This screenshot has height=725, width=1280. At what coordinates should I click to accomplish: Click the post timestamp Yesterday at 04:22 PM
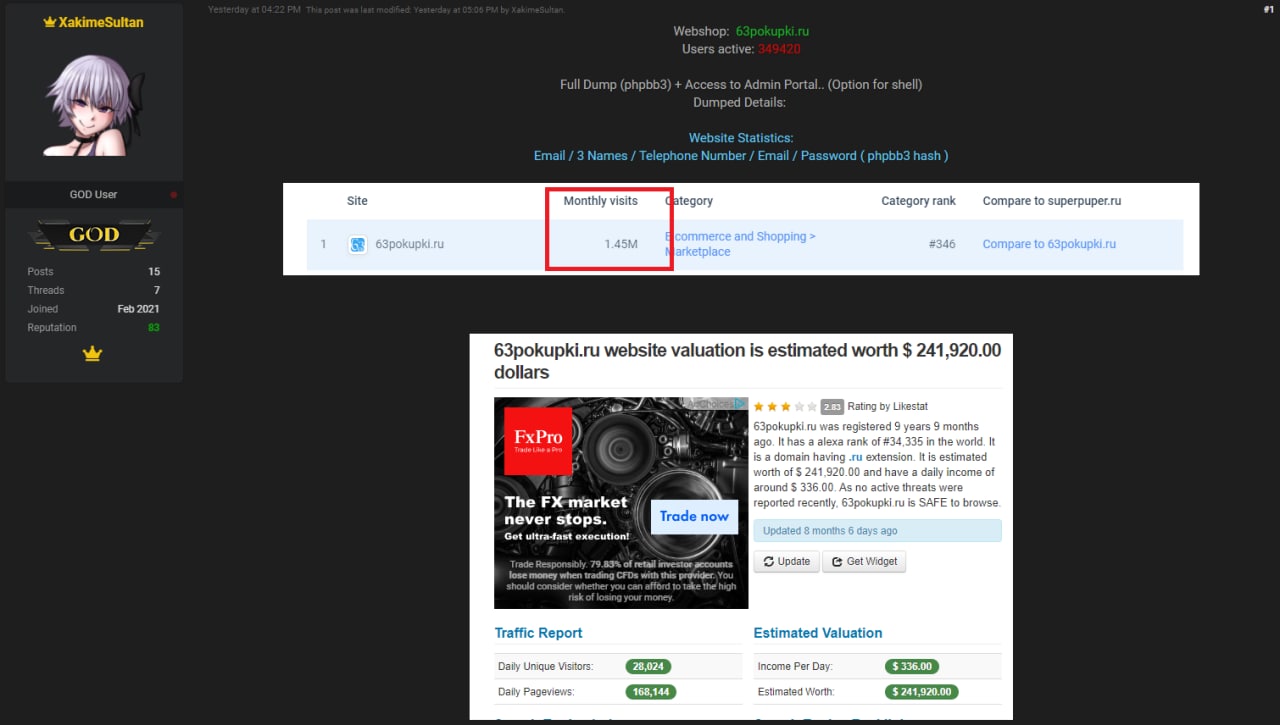pos(254,9)
